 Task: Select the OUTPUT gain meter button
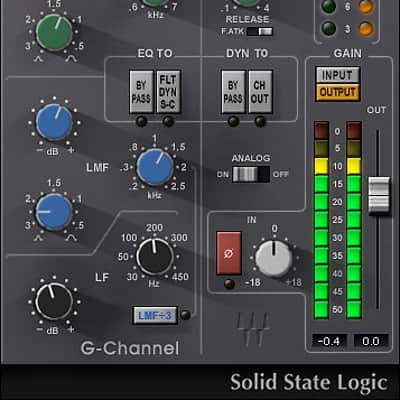pos(338,92)
